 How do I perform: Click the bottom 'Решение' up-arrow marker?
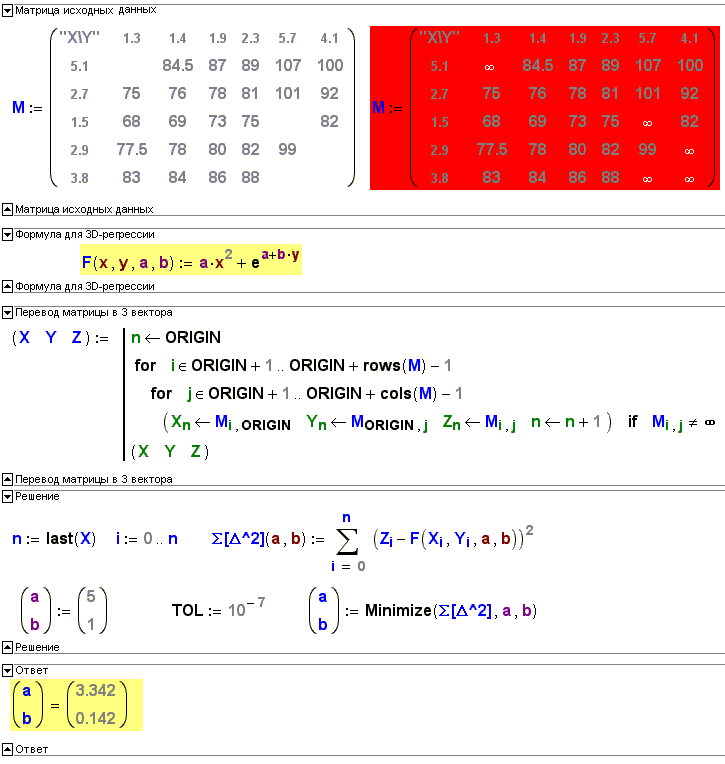click(7, 648)
